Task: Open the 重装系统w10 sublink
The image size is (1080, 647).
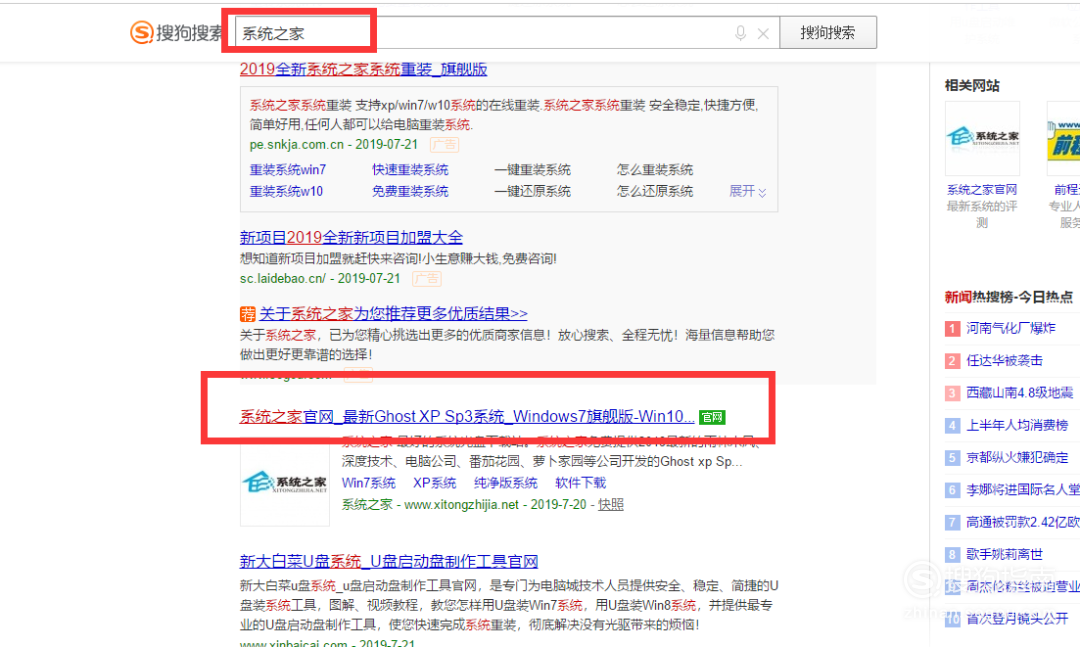Action: pos(287,191)
